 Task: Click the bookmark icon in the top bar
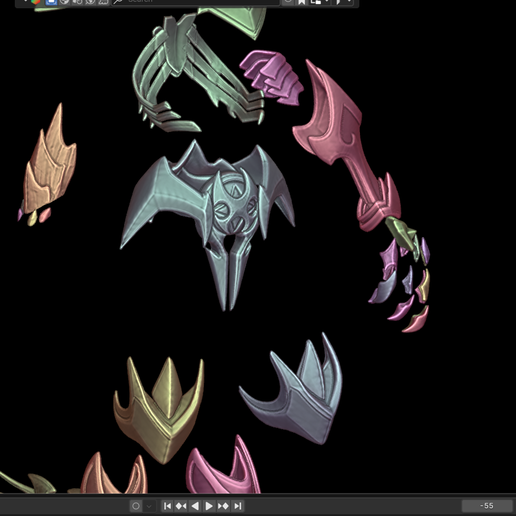pyautogui.click(x=301, y=2)
